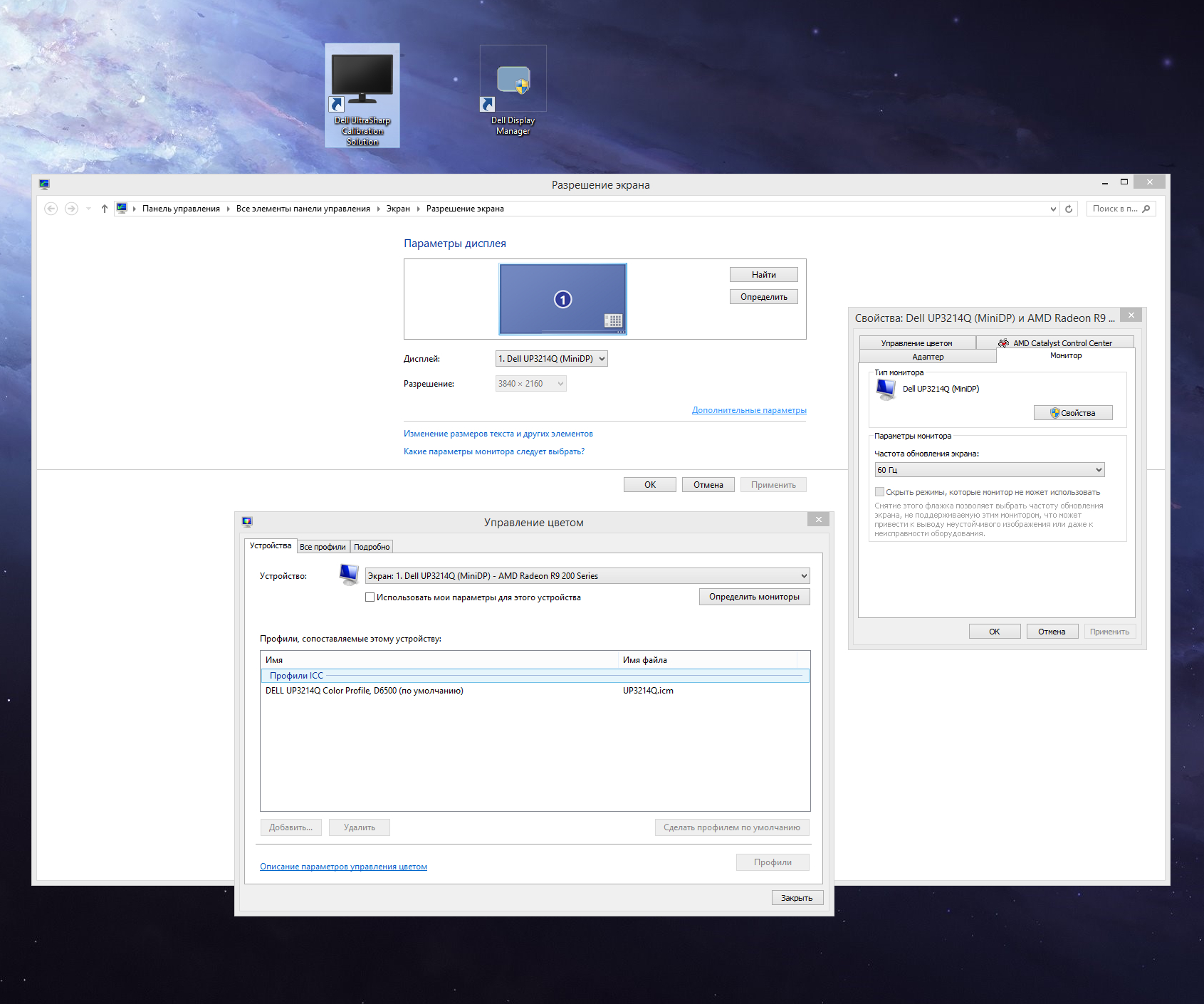Switch to Все профили tab
The image size is (1204, 1004).
(x=323, y=547)
